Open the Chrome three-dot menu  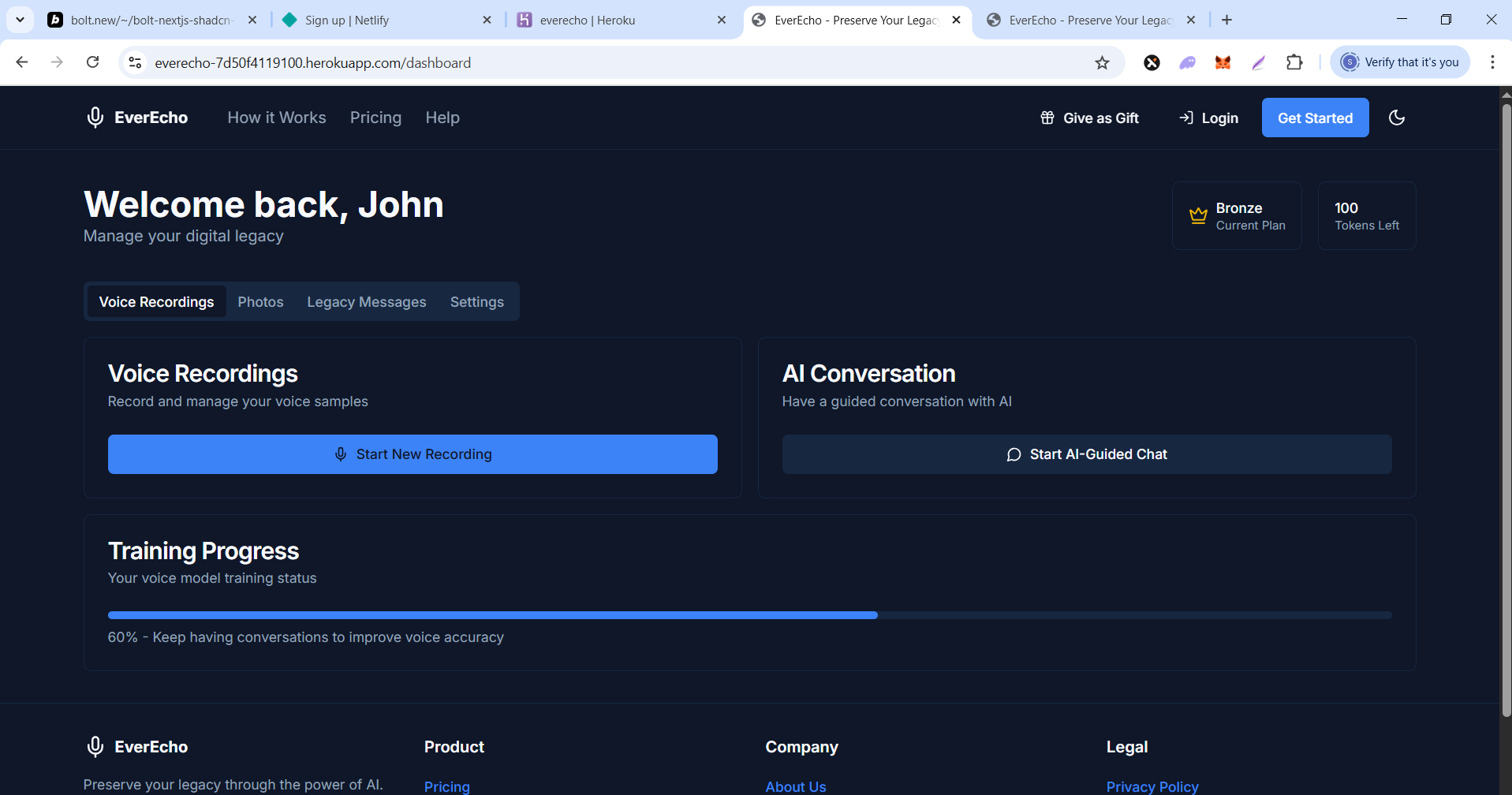click(x=1491, y=62)
